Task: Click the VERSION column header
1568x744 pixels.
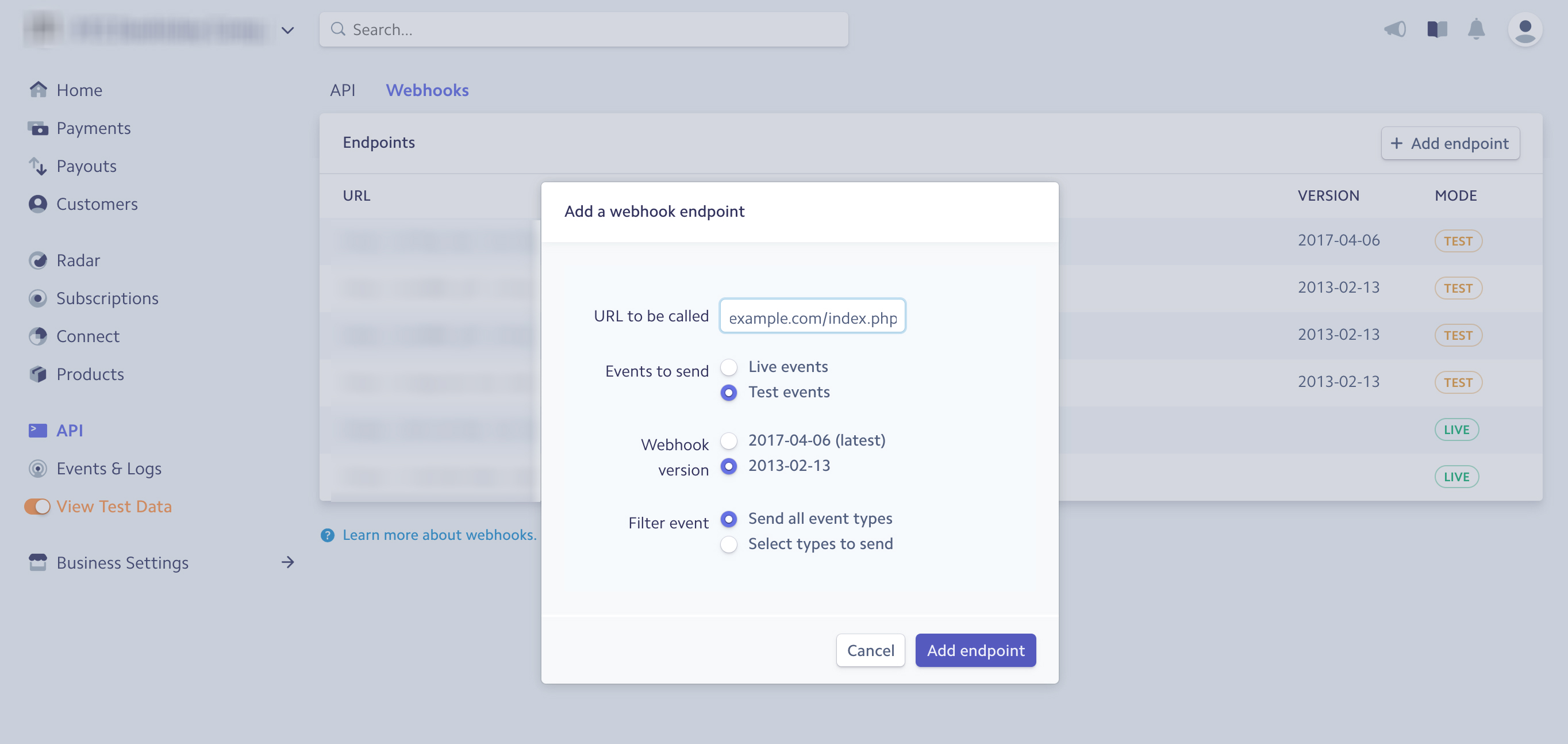Action: (x=1328, y=195)
